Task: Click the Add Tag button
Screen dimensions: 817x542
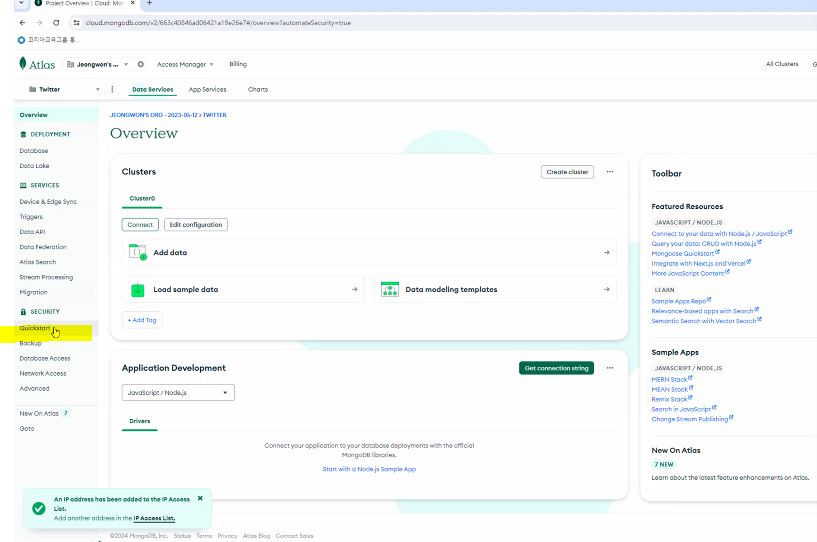Action: 142,320
